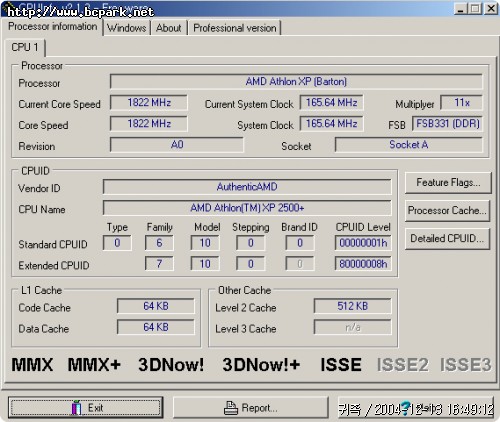Viewport: 500px width, 422px height.
Task: Click the Exit button
Action: coord(86,408)
